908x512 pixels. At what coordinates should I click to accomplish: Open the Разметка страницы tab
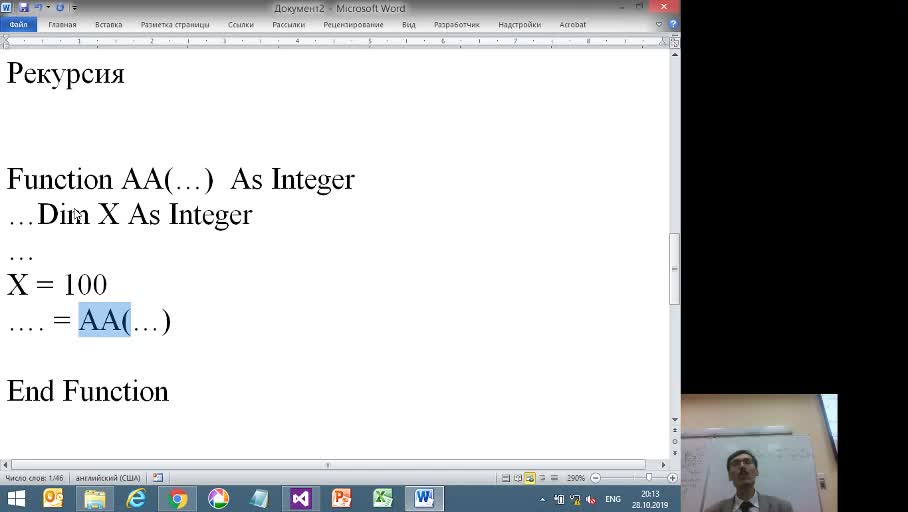[x=175, y=25]
